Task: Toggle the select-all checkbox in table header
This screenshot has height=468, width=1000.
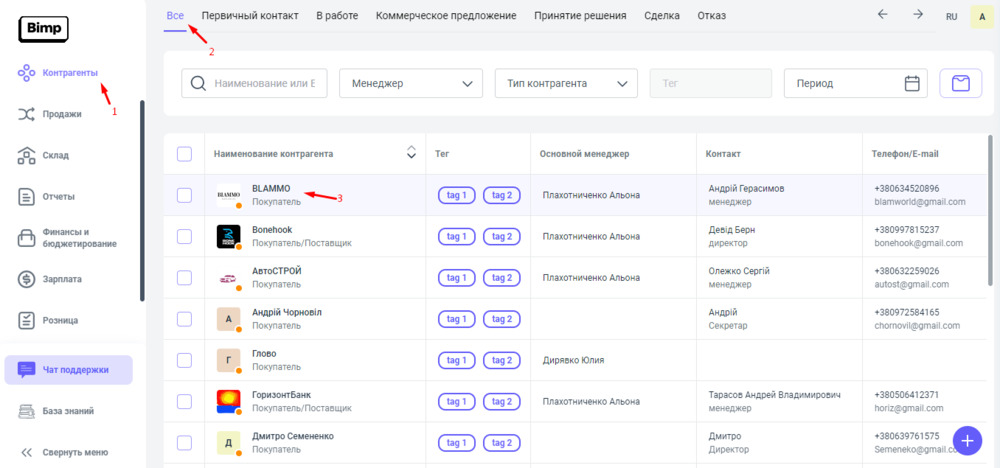Action: coord(184,153)
